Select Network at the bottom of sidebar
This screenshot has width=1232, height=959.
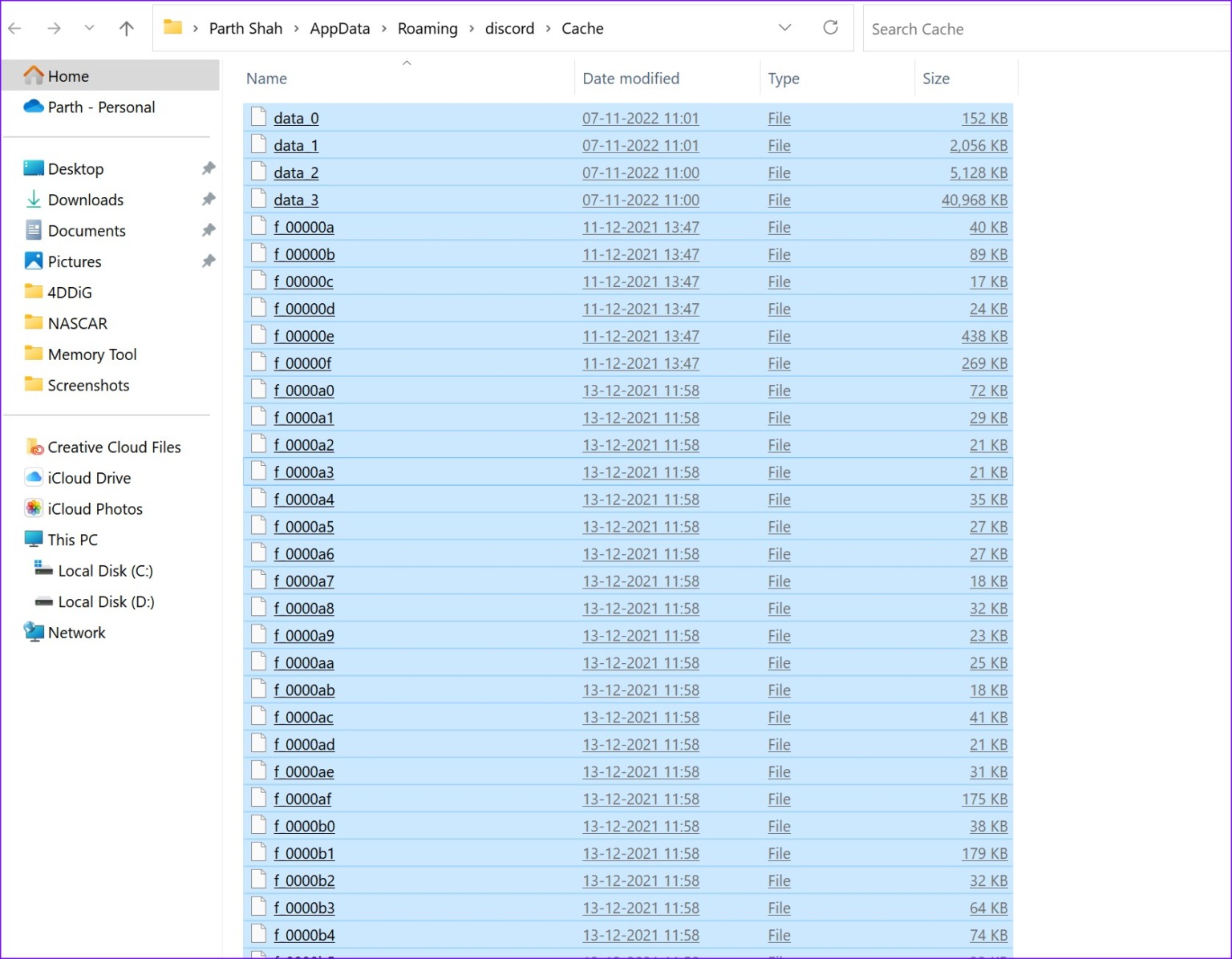tap(76, 633)
